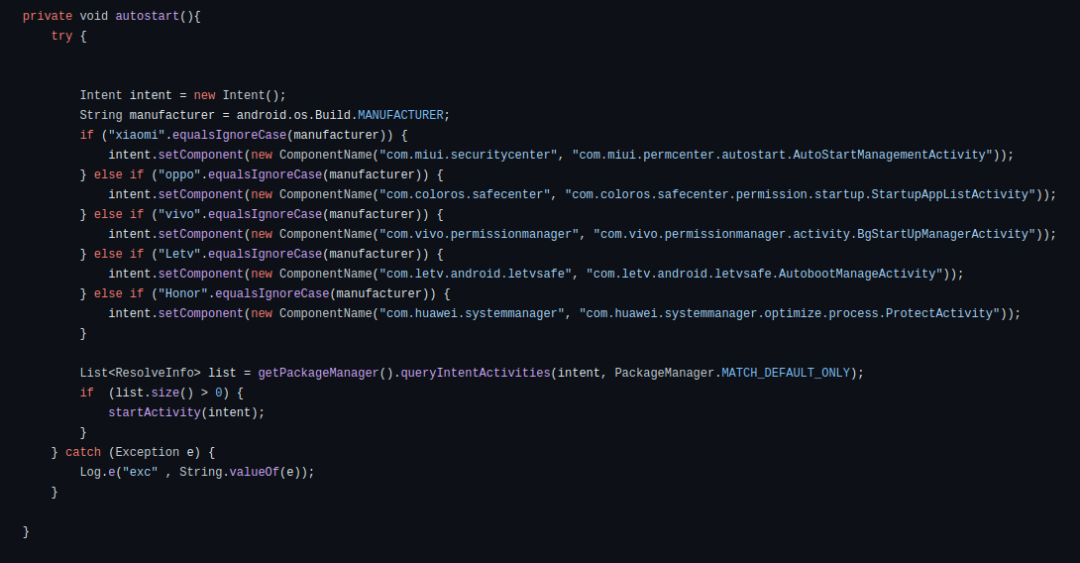This screenshot has height=563, width=1080.
Task: Click "MANUFACTURER" constant in String manufacturer line
Action: click(400, 115)
